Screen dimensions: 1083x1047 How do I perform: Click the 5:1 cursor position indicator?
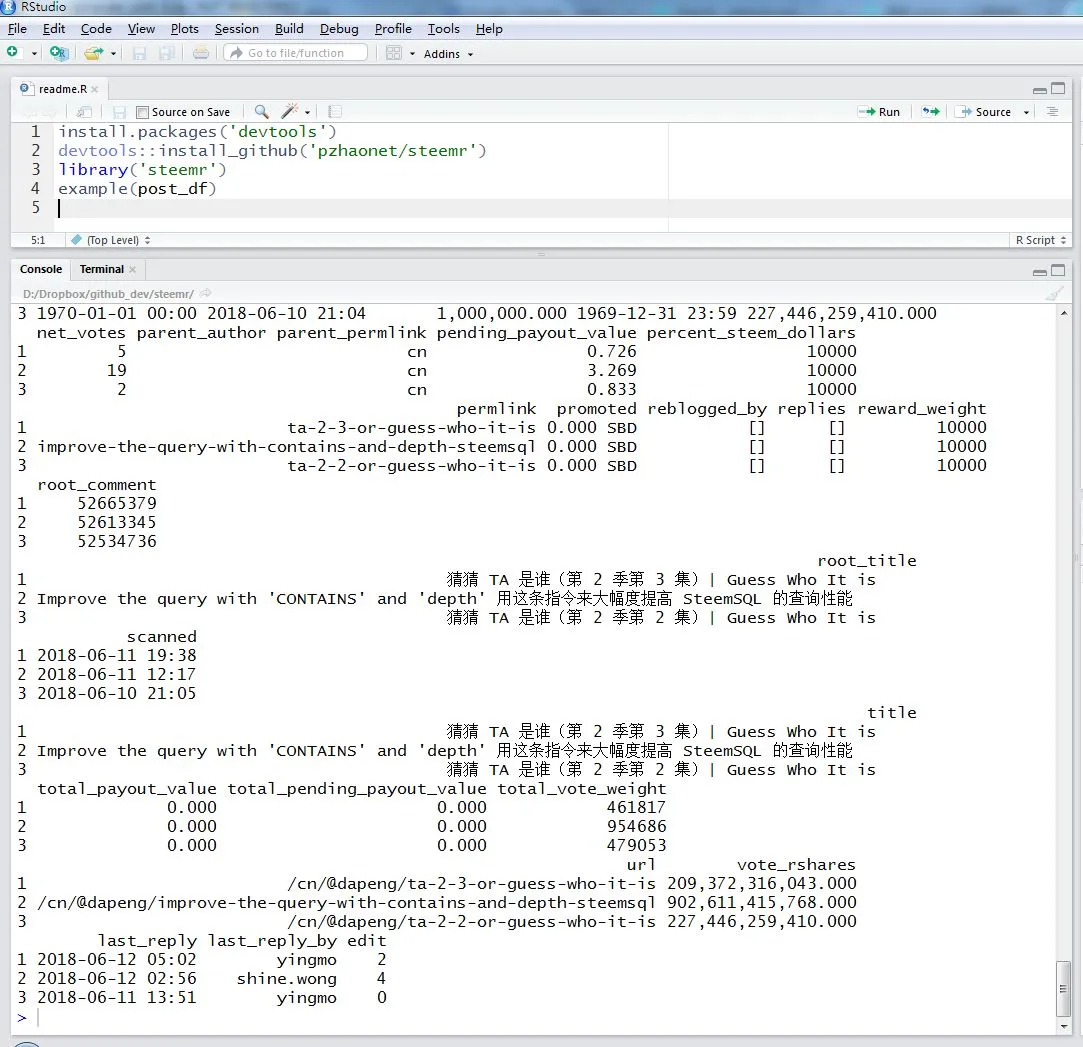[38, 240]
